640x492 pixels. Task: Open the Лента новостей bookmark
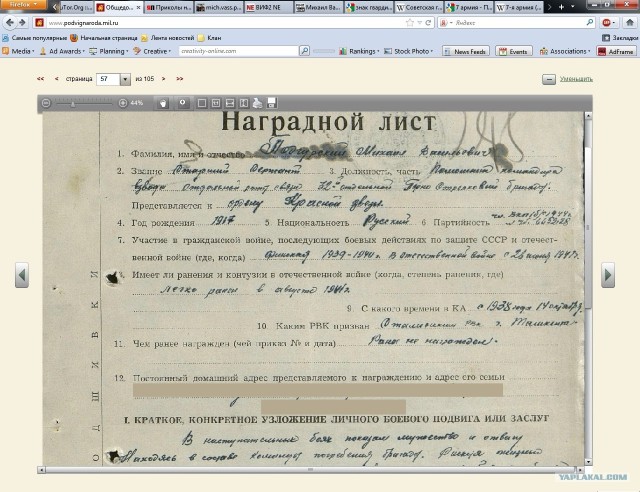pyautogui.click(x=168, y=38)
